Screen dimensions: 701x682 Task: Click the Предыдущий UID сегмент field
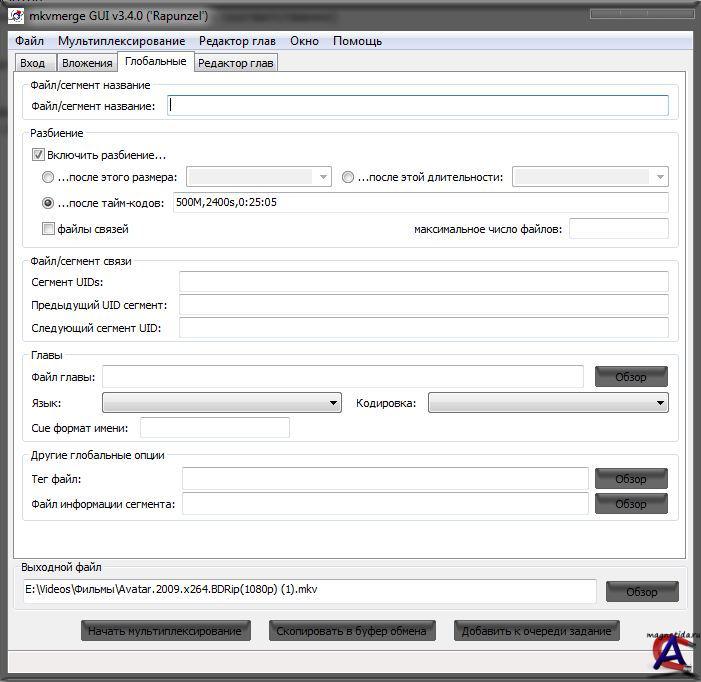[424, 305]
